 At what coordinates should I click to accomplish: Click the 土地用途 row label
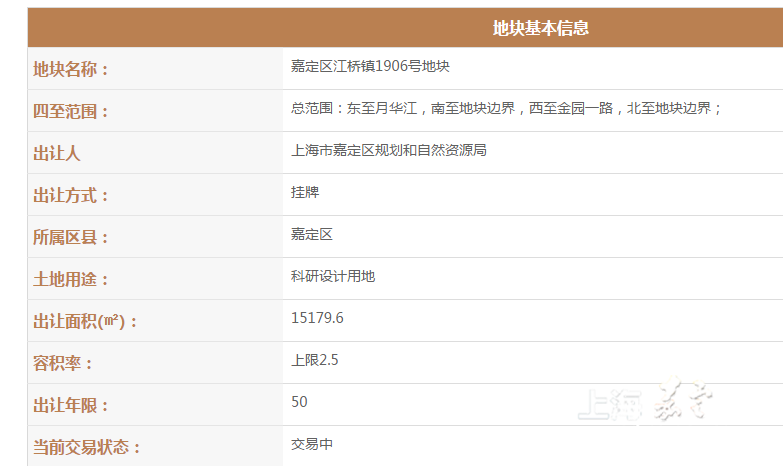tap(71, 280)
